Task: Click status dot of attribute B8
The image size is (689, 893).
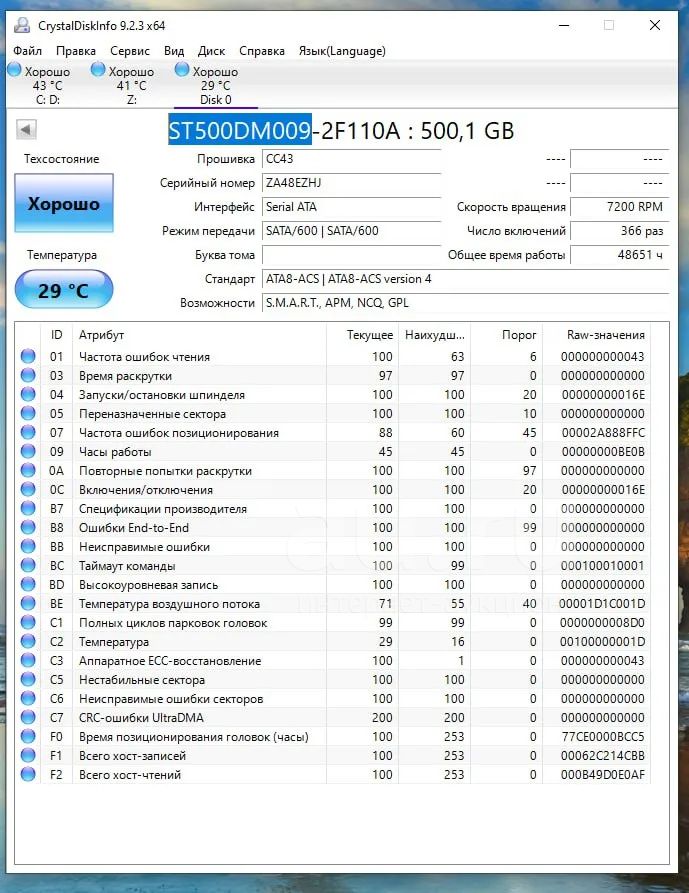Action: 28,527
